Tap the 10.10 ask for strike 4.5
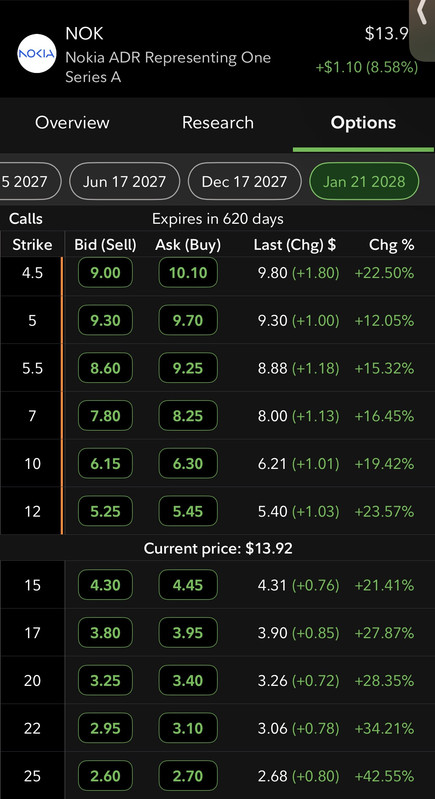 point(188,273)
